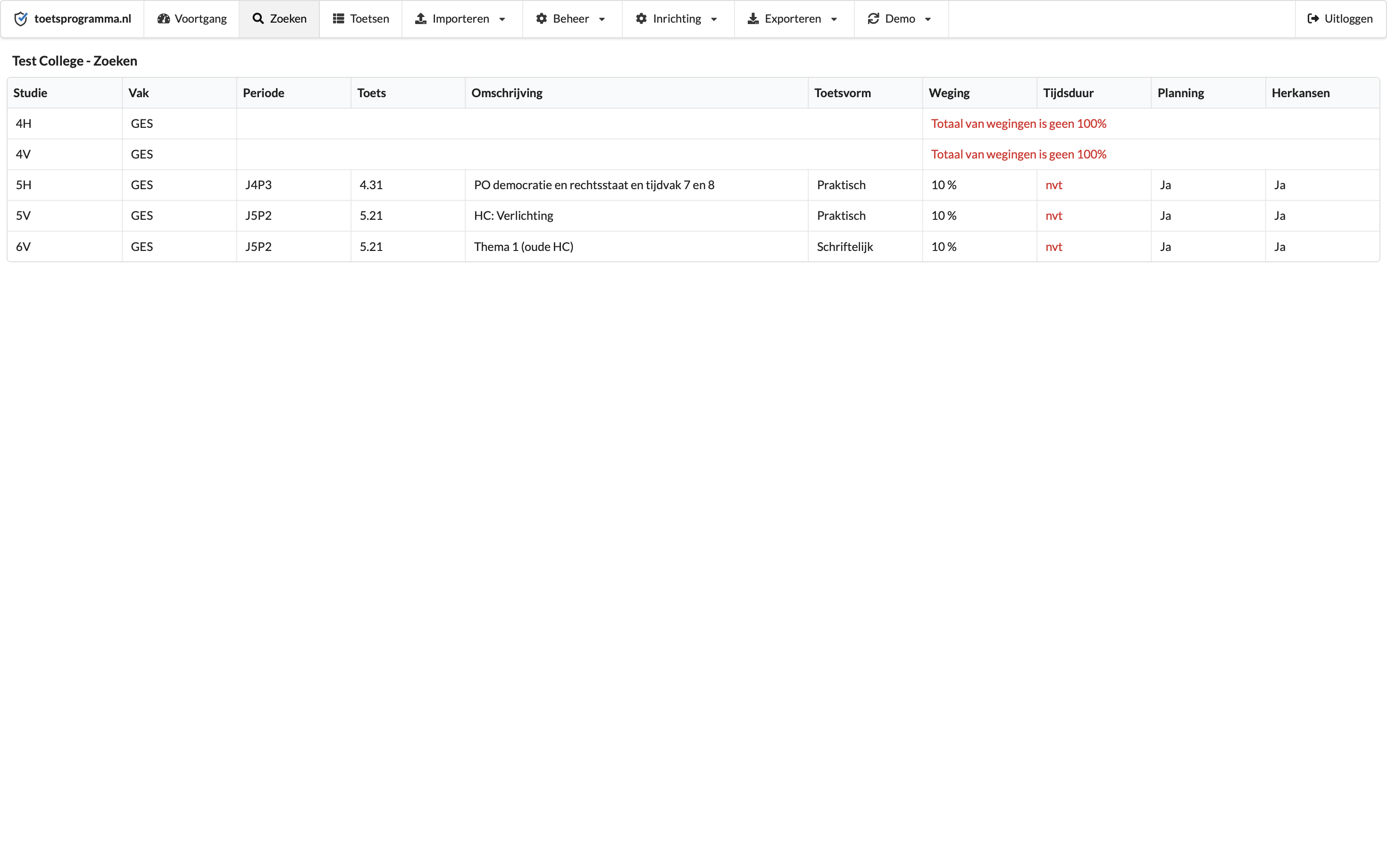Click the Demo refresh arrows icon
This screenshot has width=1387, height=868.
click(x=873, y=19)
